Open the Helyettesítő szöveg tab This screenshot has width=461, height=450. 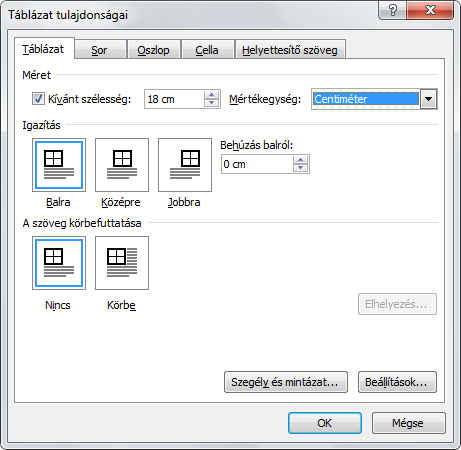point(290,50)
